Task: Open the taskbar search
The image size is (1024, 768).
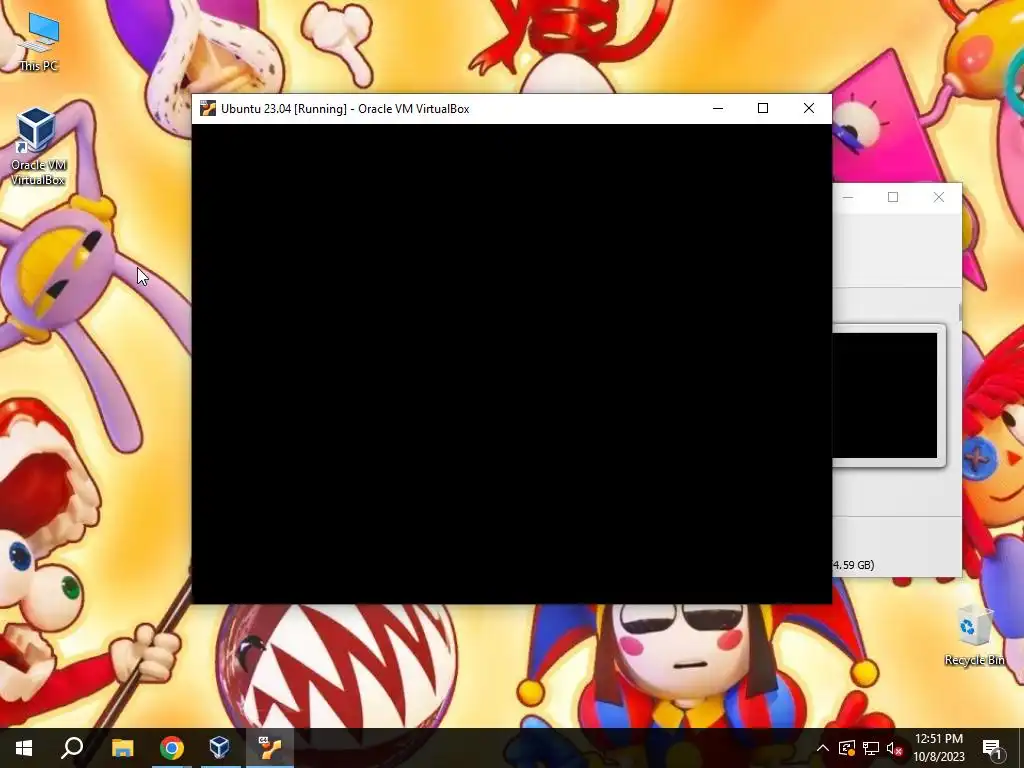Action: click(x=72, y=748)
